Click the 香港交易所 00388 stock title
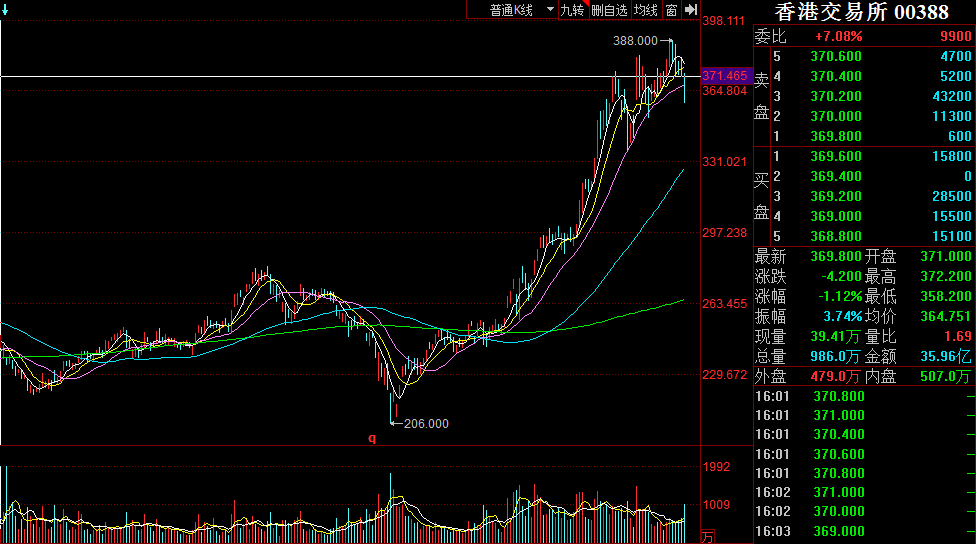Image resolution: width=976 pixels, height=544 pixels. (x=862, y=12)
